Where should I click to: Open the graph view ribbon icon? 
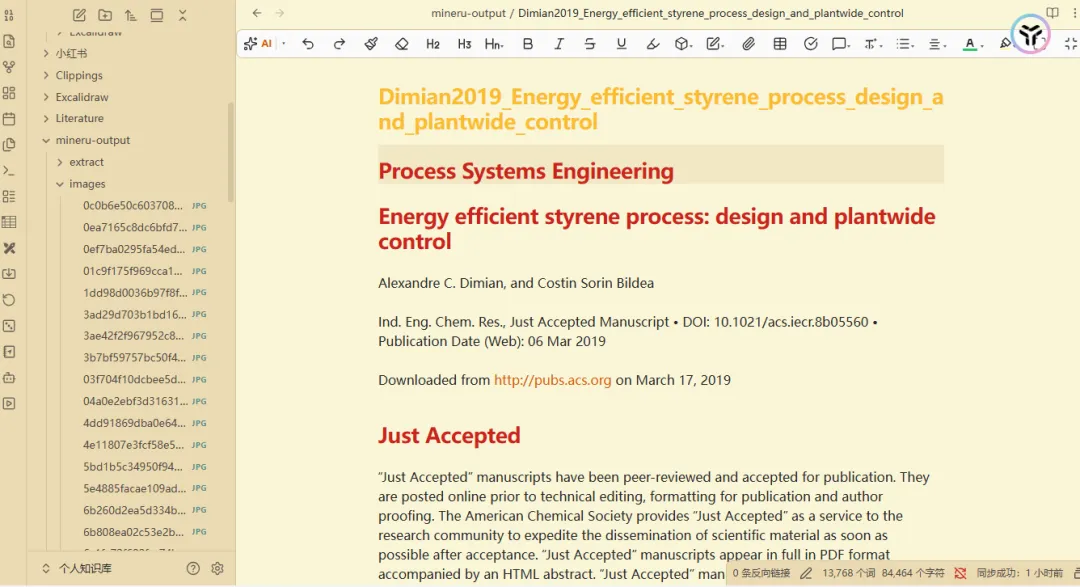(x=9, y=67)
